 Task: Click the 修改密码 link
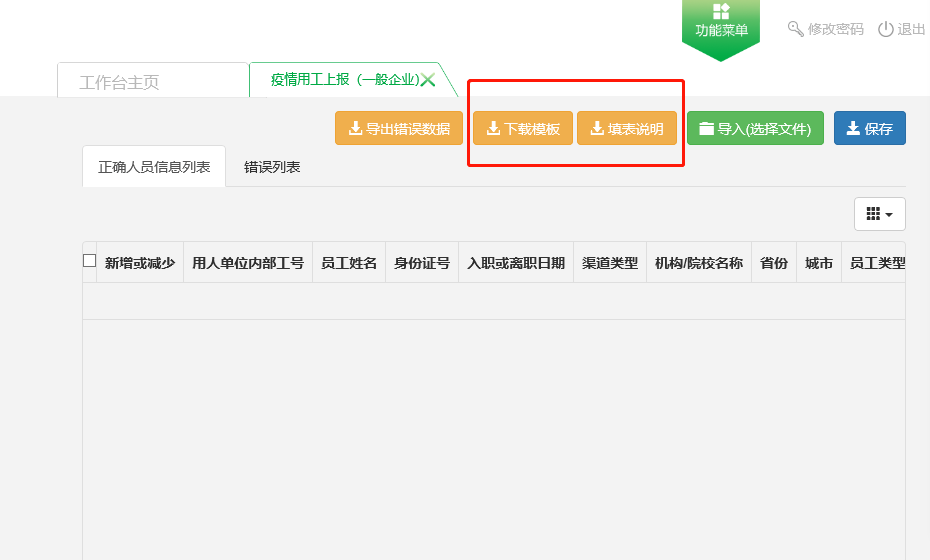[835, 29]
